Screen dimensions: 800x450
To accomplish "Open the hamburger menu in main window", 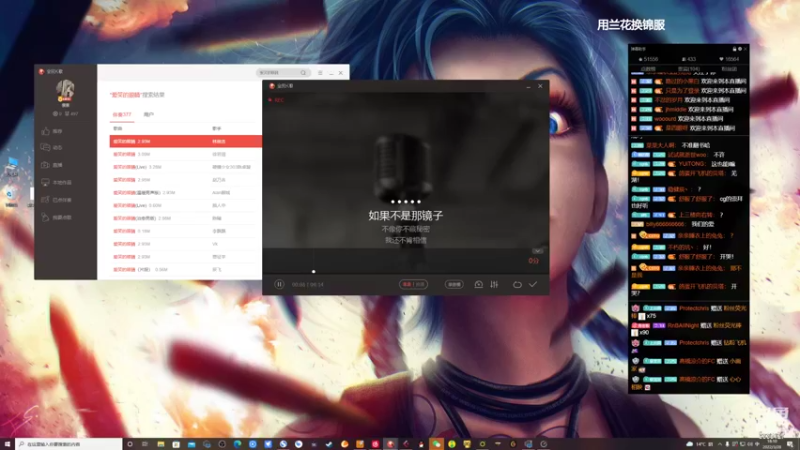I will click(320, 73).
